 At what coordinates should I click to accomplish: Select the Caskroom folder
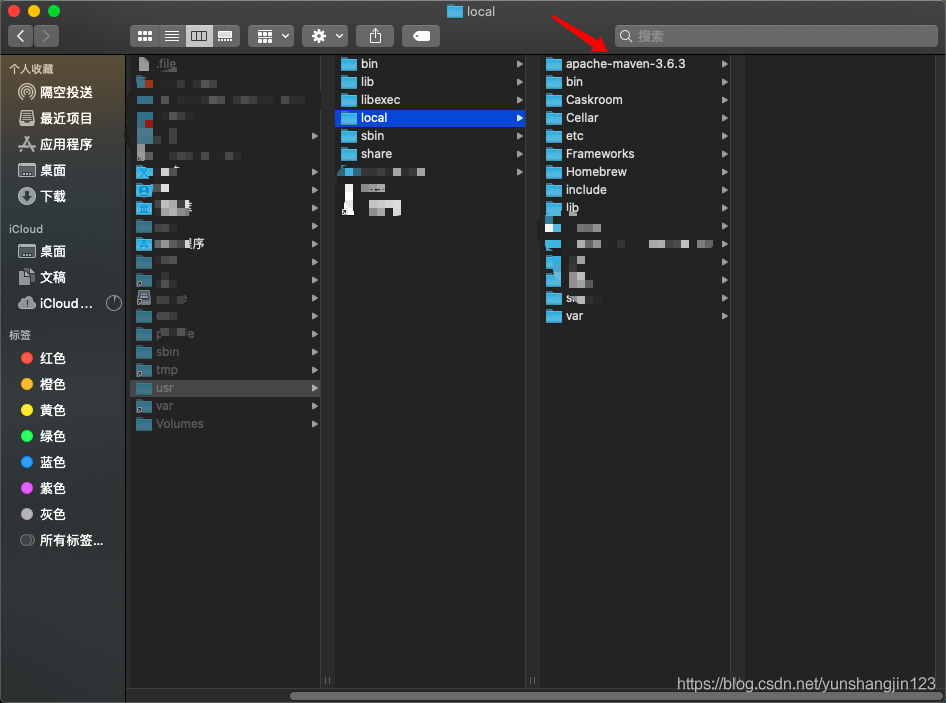635,100
